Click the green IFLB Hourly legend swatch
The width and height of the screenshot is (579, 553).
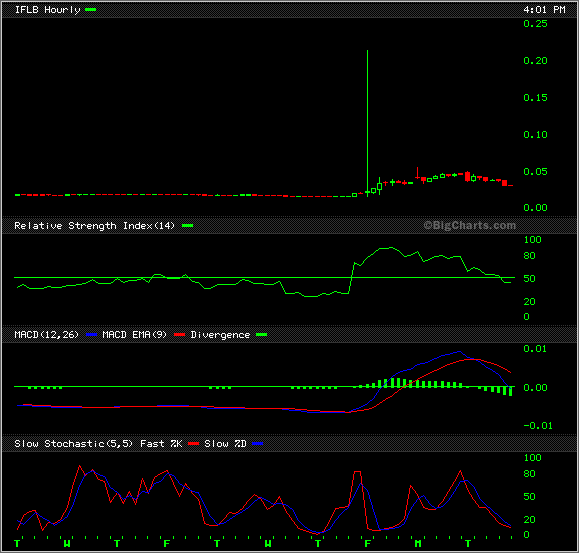pyautogui.click(x=90, y=10)
